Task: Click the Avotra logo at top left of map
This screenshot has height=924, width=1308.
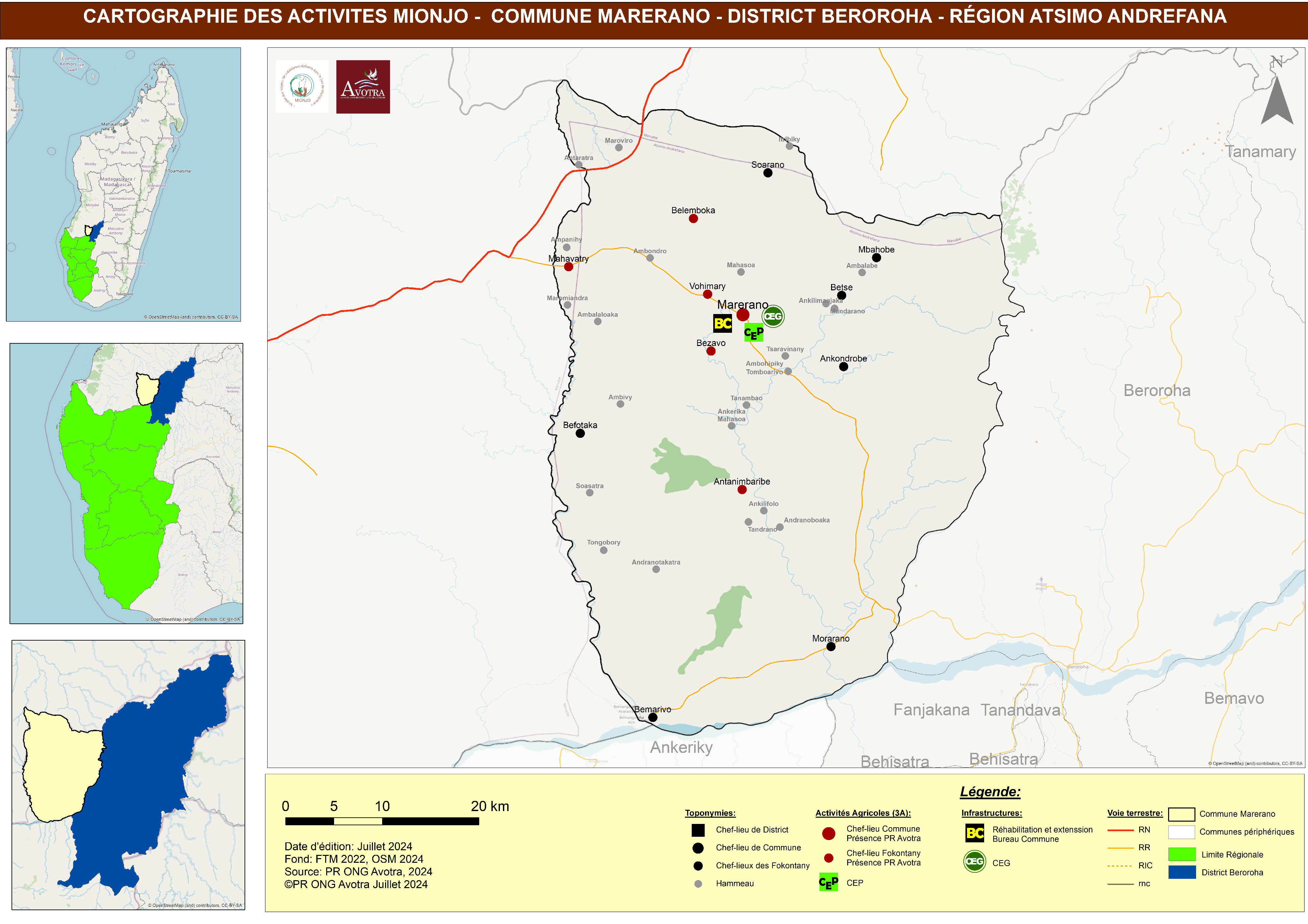Action: pos(363,87)
